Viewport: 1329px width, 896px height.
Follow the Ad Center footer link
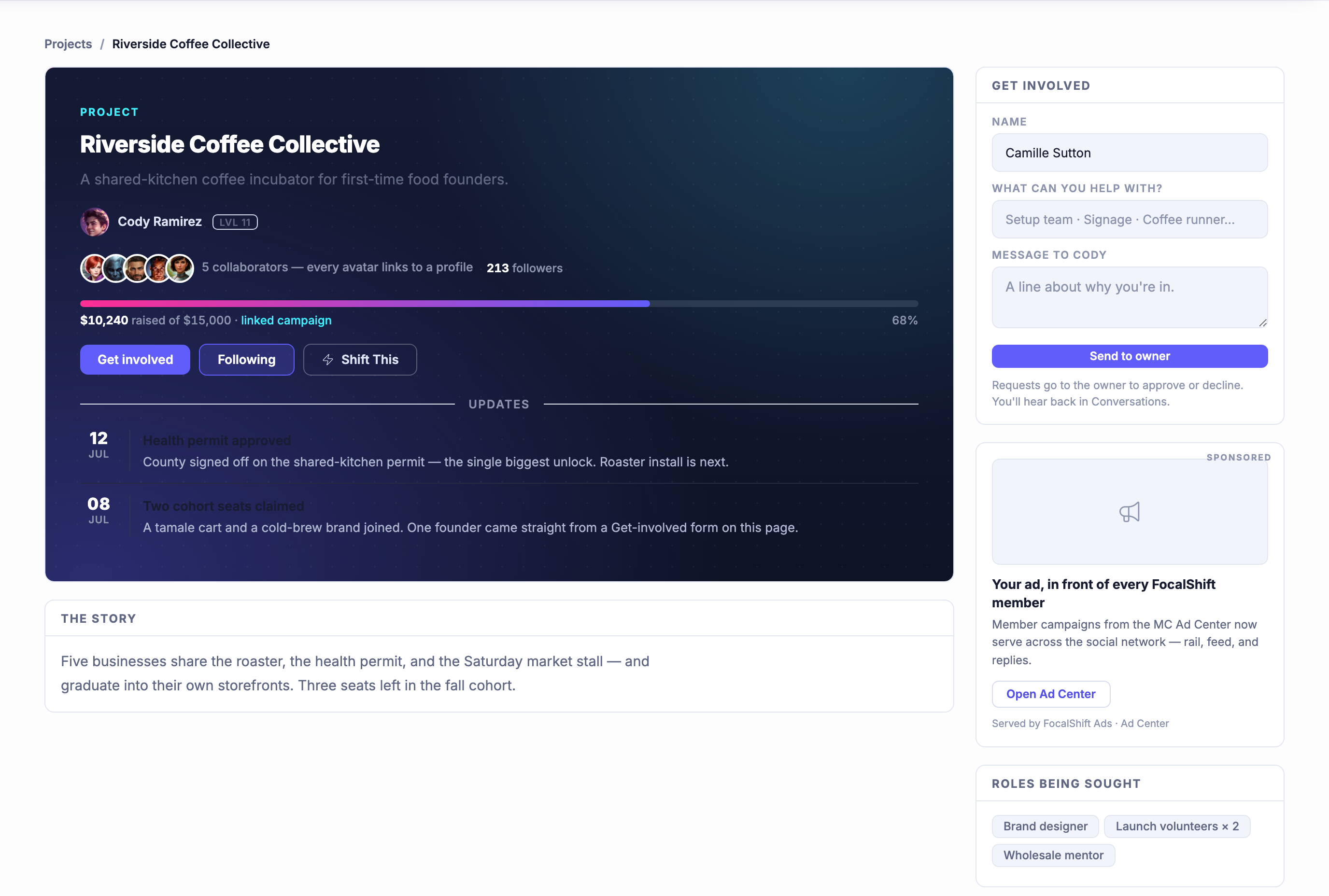click(1145, 723)
